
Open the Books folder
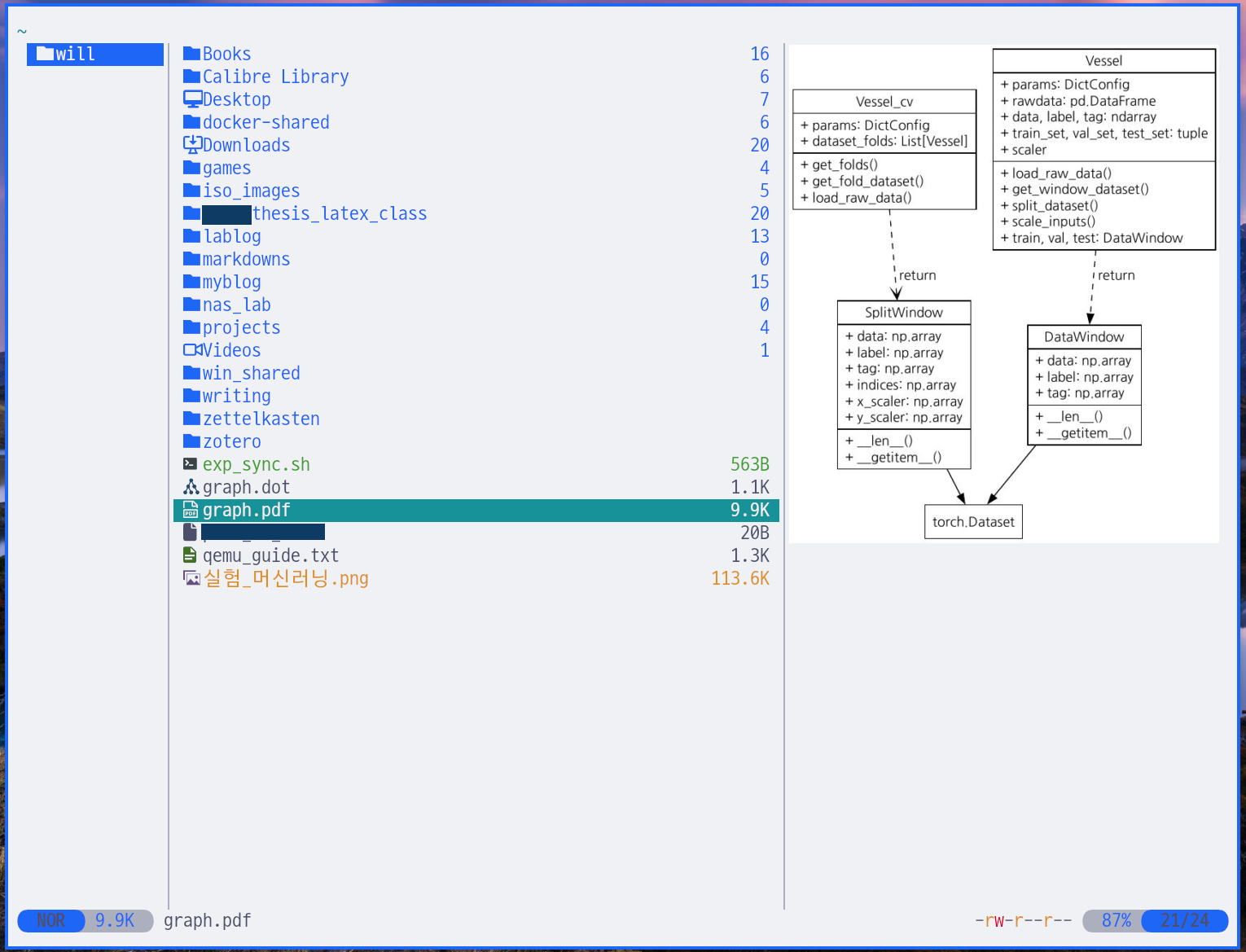coord(226,54)
